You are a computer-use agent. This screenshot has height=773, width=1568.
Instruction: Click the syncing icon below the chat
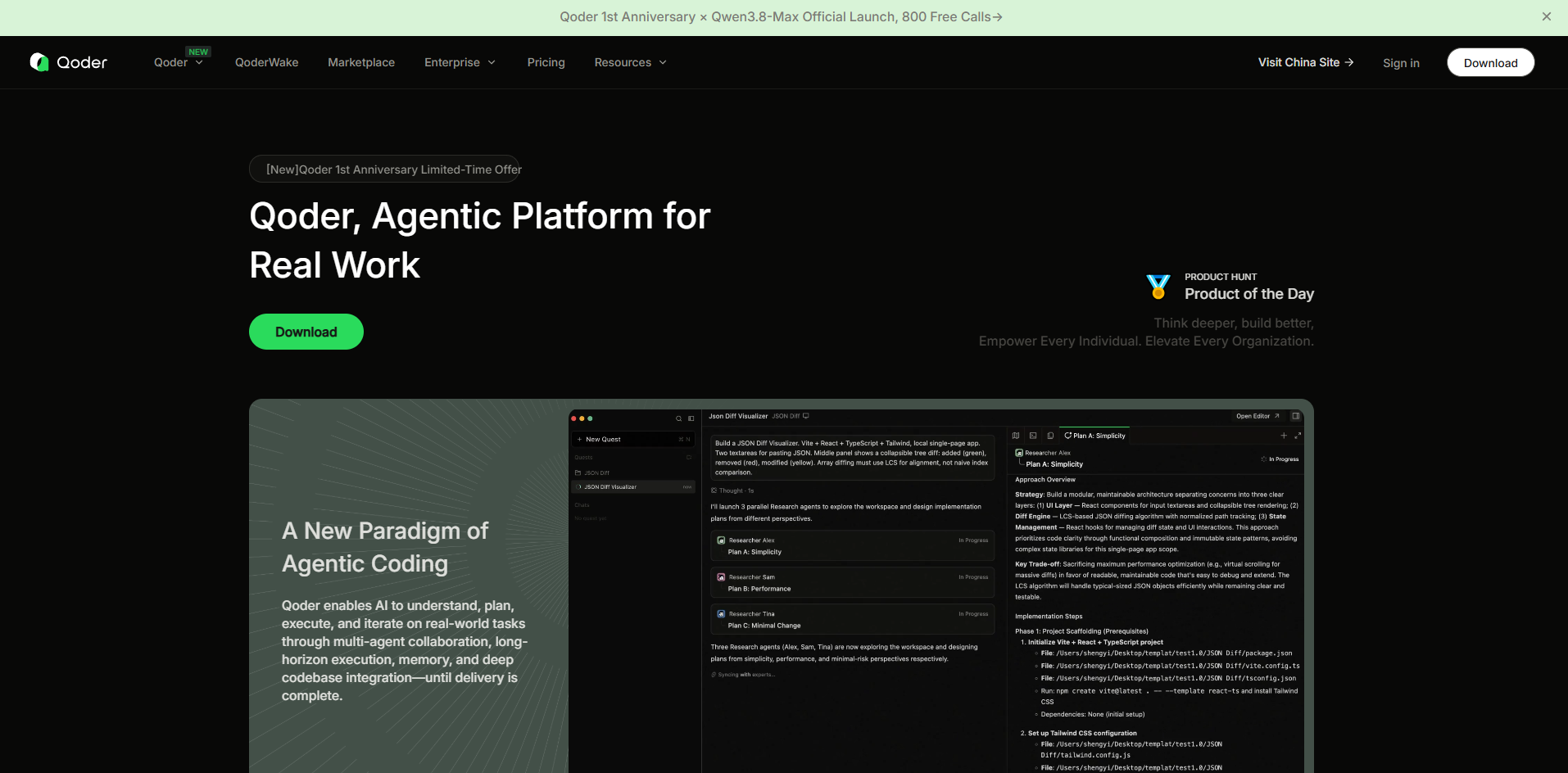(714, 675)
